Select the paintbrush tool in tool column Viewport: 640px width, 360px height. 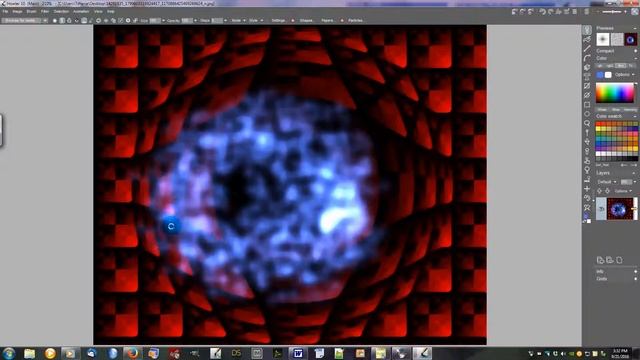coord(587,29)
